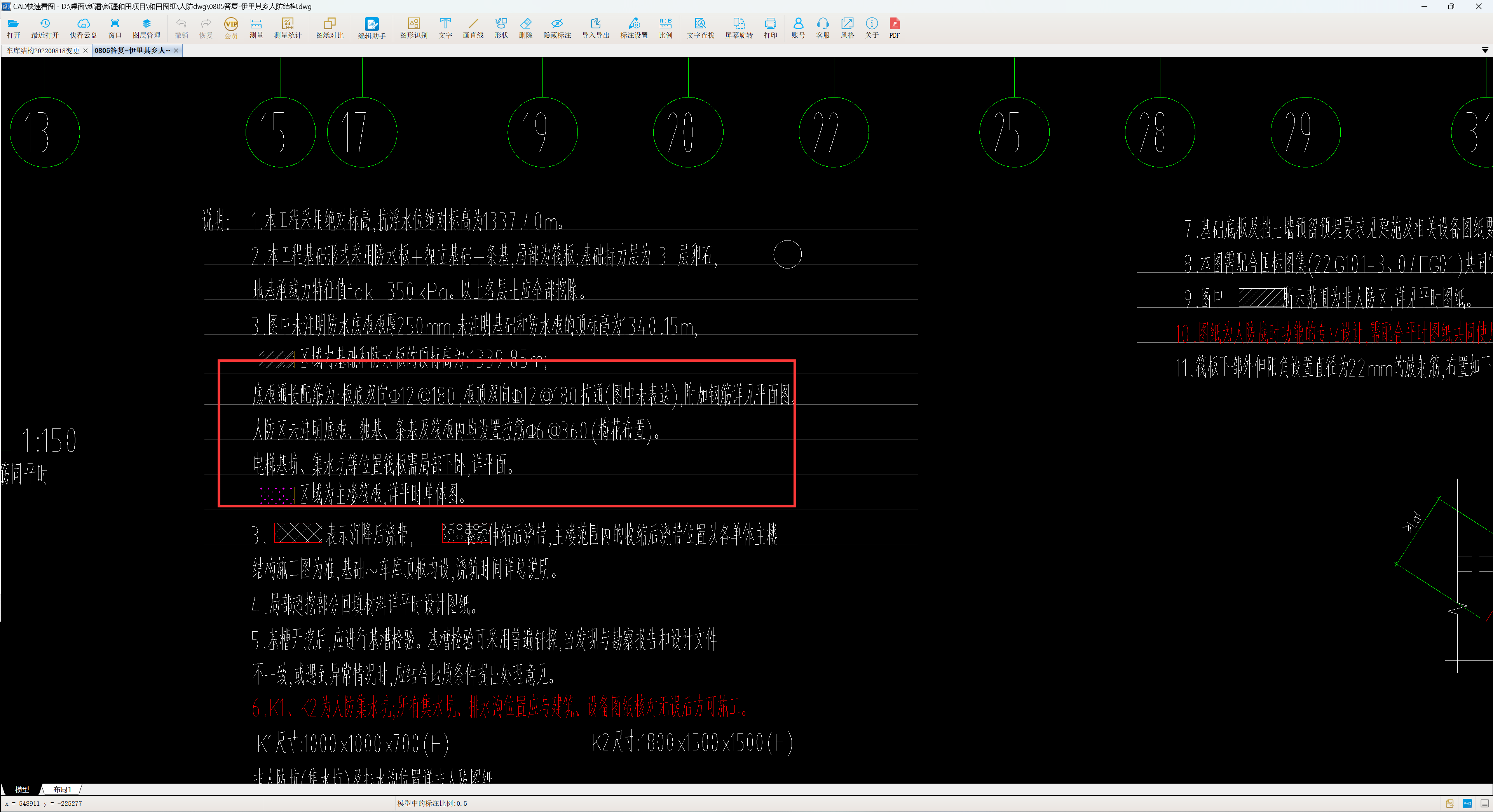Launch 图纸对比 drawing compare
This screenshot has width=1493, height=812.
pyautogui.click(x=330, y=28)
